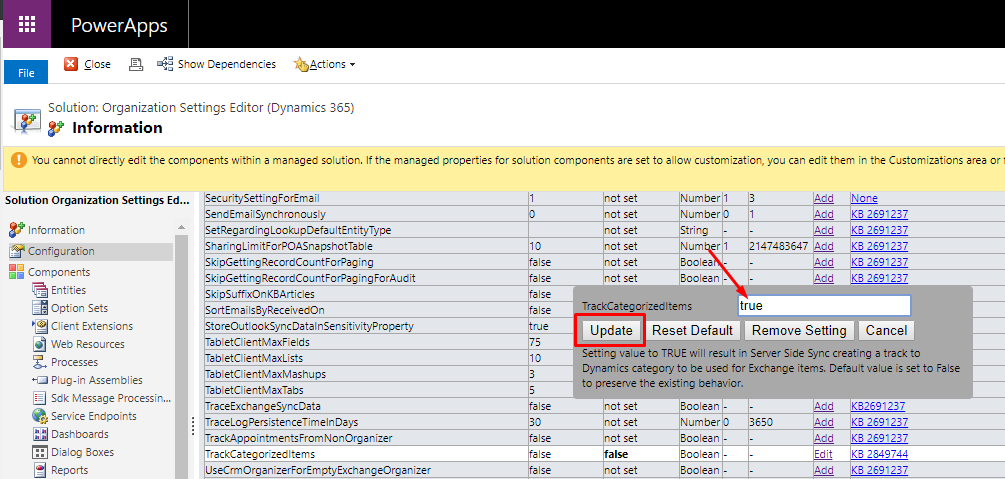Click the Plug-in Assemblies icon
Image resolution: width=1005 pixels, height=479 pixels.
(x=40, y=380)
